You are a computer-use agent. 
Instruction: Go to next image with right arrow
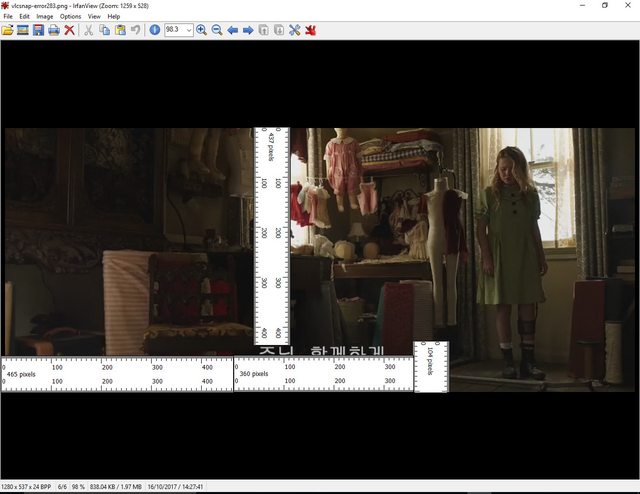coord(248,30)
